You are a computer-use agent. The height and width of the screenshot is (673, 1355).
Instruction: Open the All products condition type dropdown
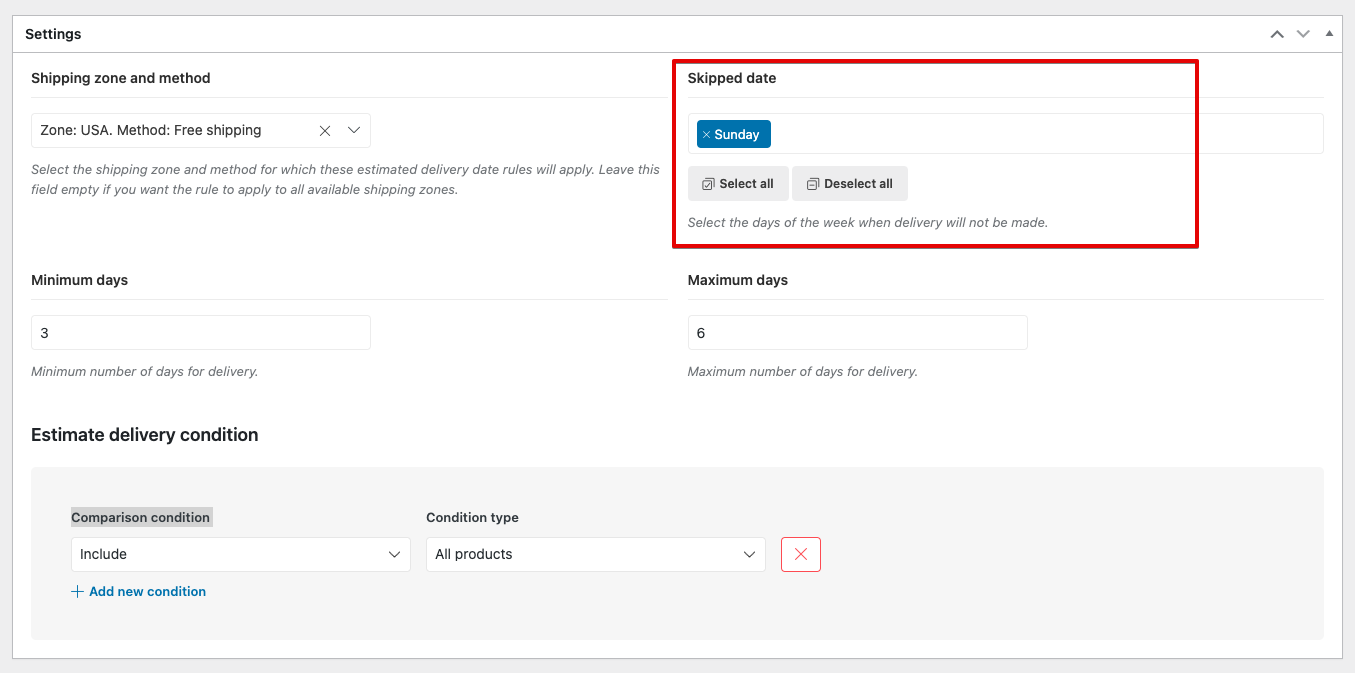[x=595, y=554]
